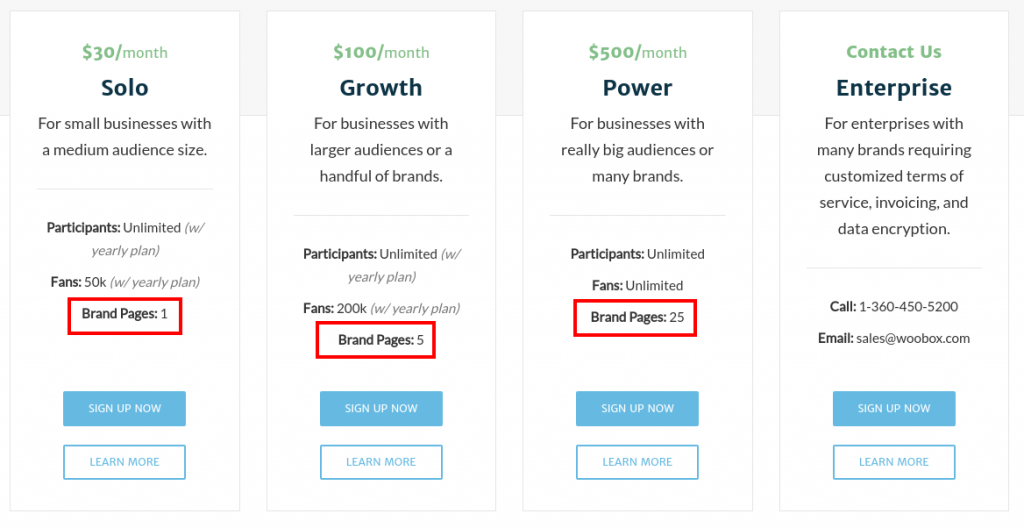Open Learn More under Power plan
This screenshot has height=528, width=1024.
click(637, 462)
